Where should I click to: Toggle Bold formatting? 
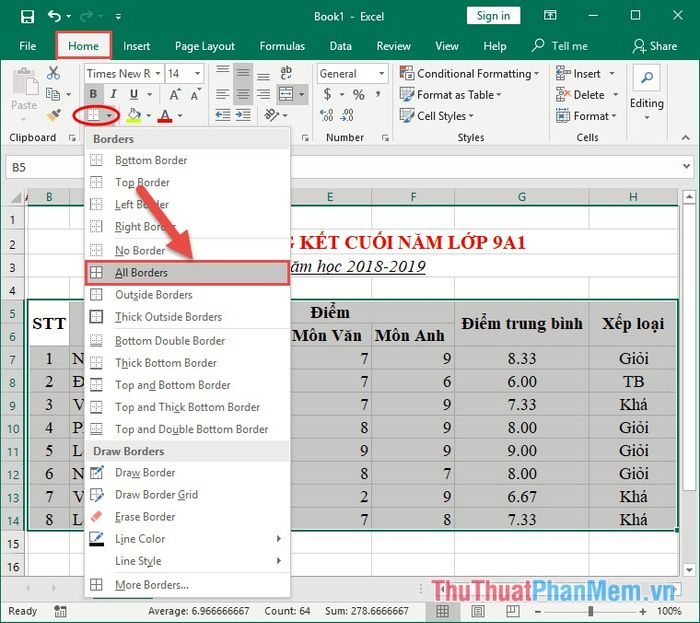93,94
